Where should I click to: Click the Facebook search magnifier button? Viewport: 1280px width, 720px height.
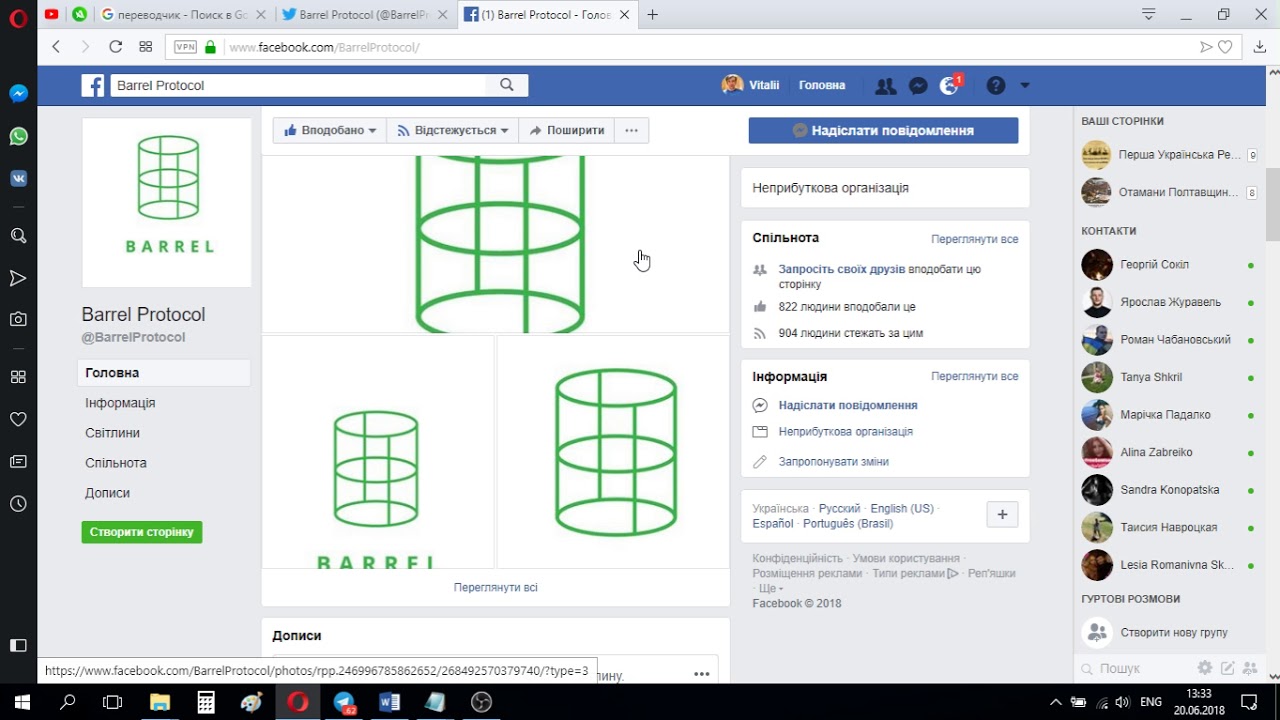pyautogui.click(x=507, y=85)
